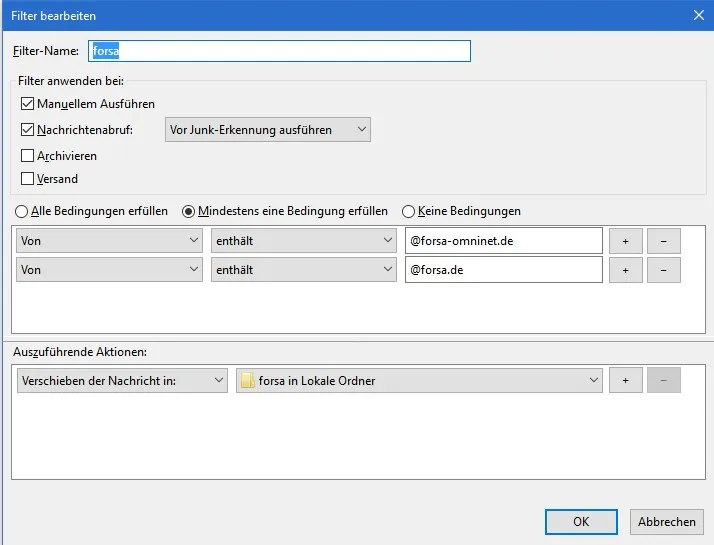This screenshot has width=714, height=545.
Task: Click the @forsa-omninet.de value field
Action: click(504, 240)
